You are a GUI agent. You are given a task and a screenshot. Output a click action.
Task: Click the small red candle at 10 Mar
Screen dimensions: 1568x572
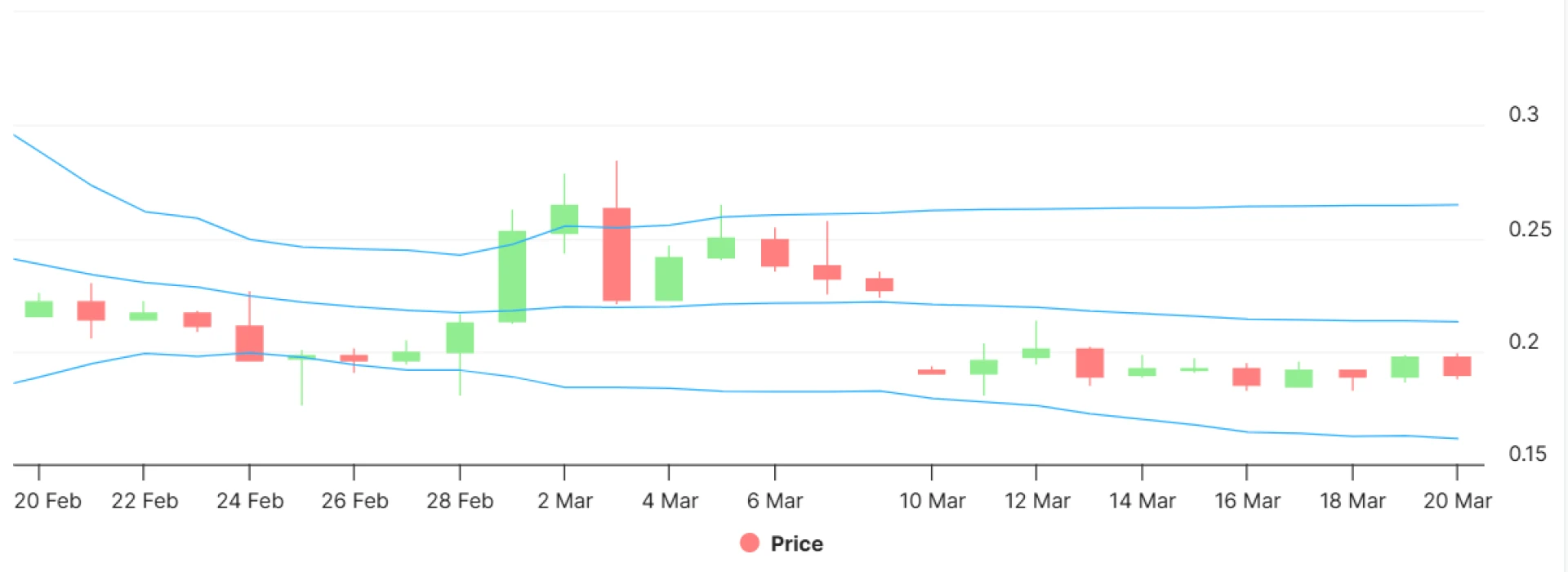coord(931,372)
